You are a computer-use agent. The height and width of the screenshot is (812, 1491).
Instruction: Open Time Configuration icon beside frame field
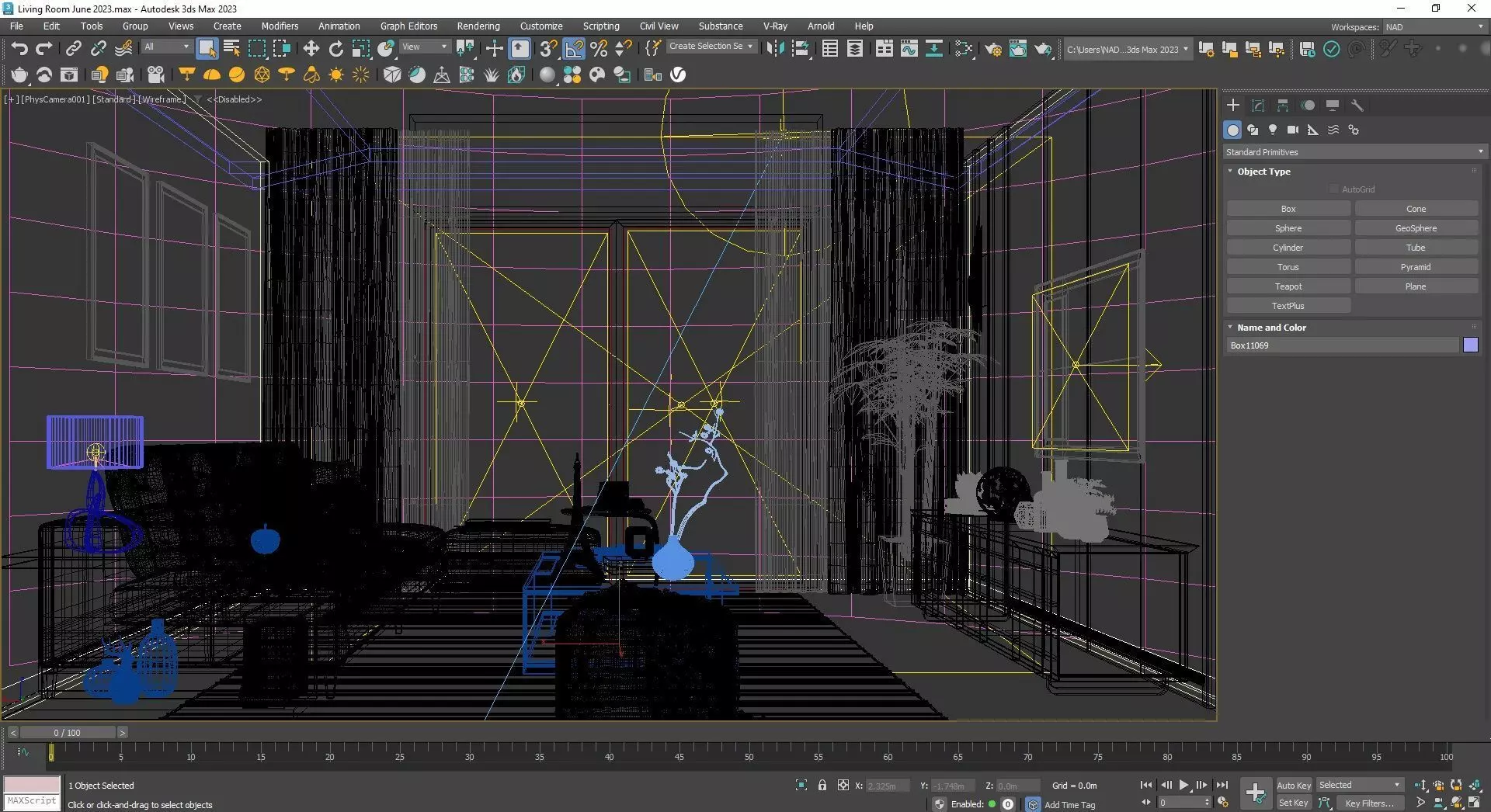pos(1223,803)
